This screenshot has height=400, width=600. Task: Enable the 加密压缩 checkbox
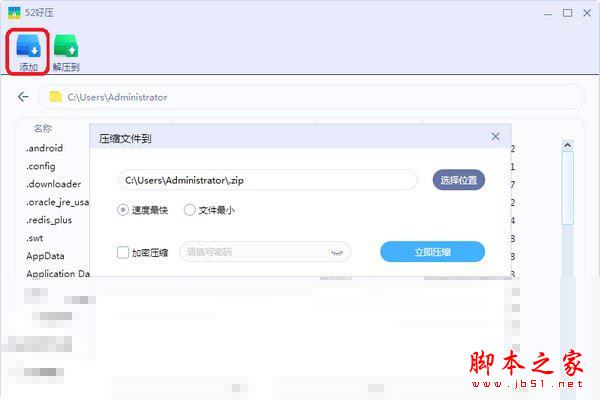123,252
